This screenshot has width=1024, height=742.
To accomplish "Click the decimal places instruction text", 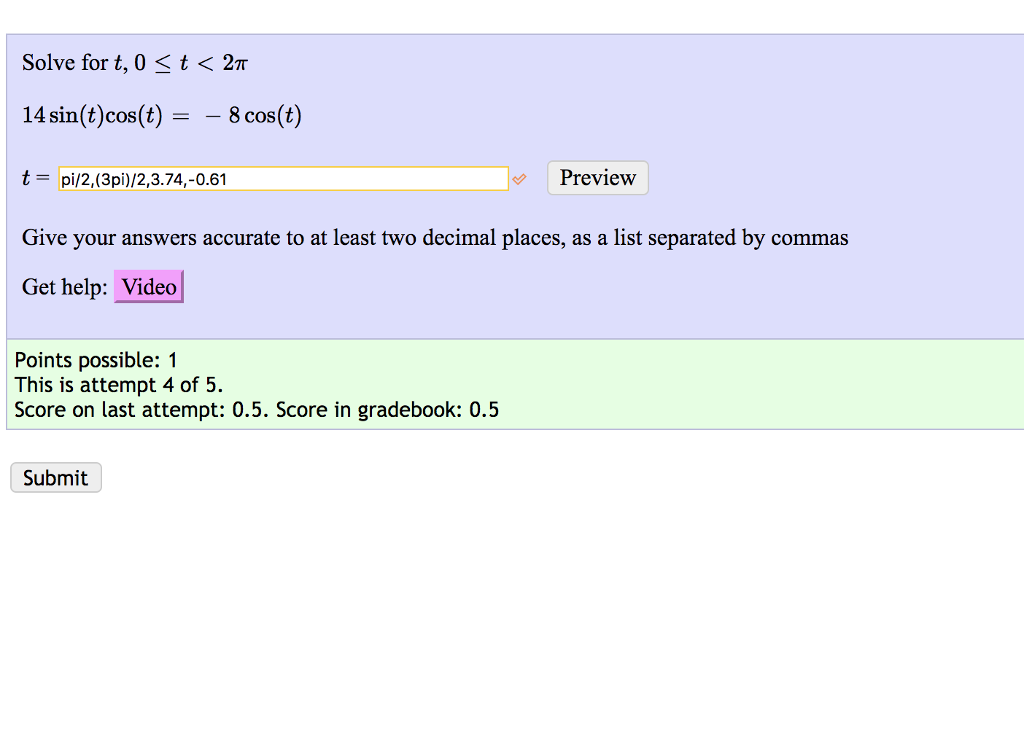I will tap(434, 238).
